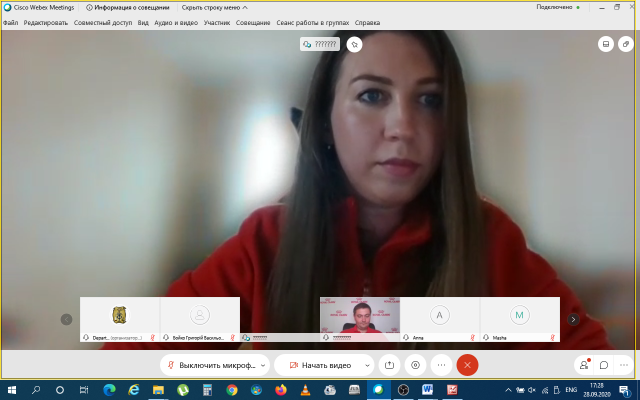Screen dimensions: 640x400
Task: Open Calculator from taskbar
Action: click(x=207, y=390)
